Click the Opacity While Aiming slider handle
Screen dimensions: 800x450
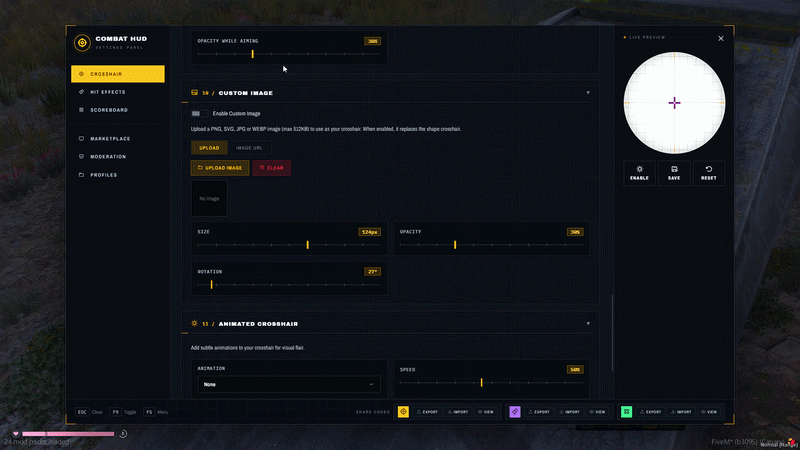pyautogui.click(x=253, y=54)
